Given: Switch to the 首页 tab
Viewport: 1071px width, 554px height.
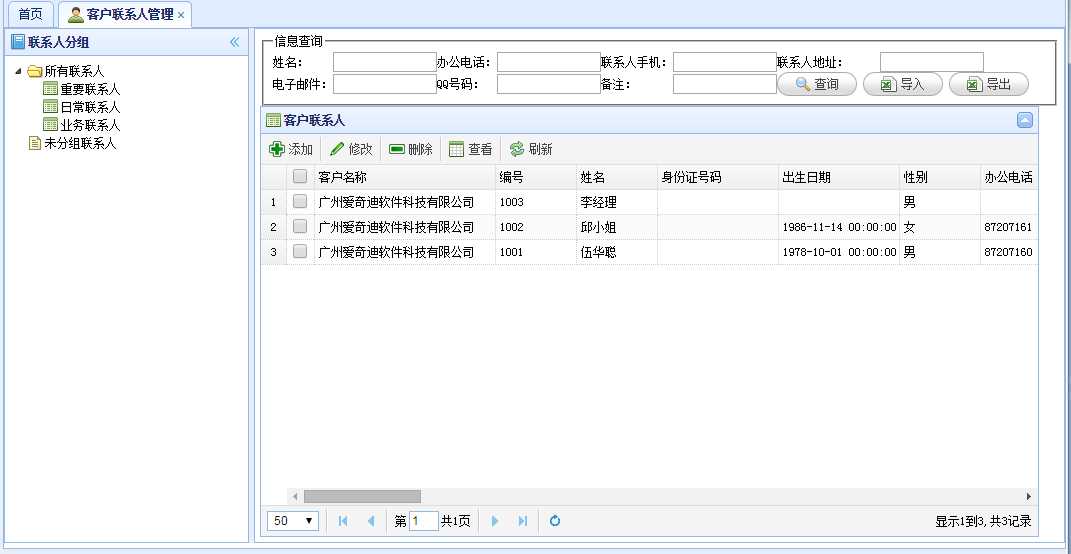Looking at the screenshot, I should [x=30, y=14].
